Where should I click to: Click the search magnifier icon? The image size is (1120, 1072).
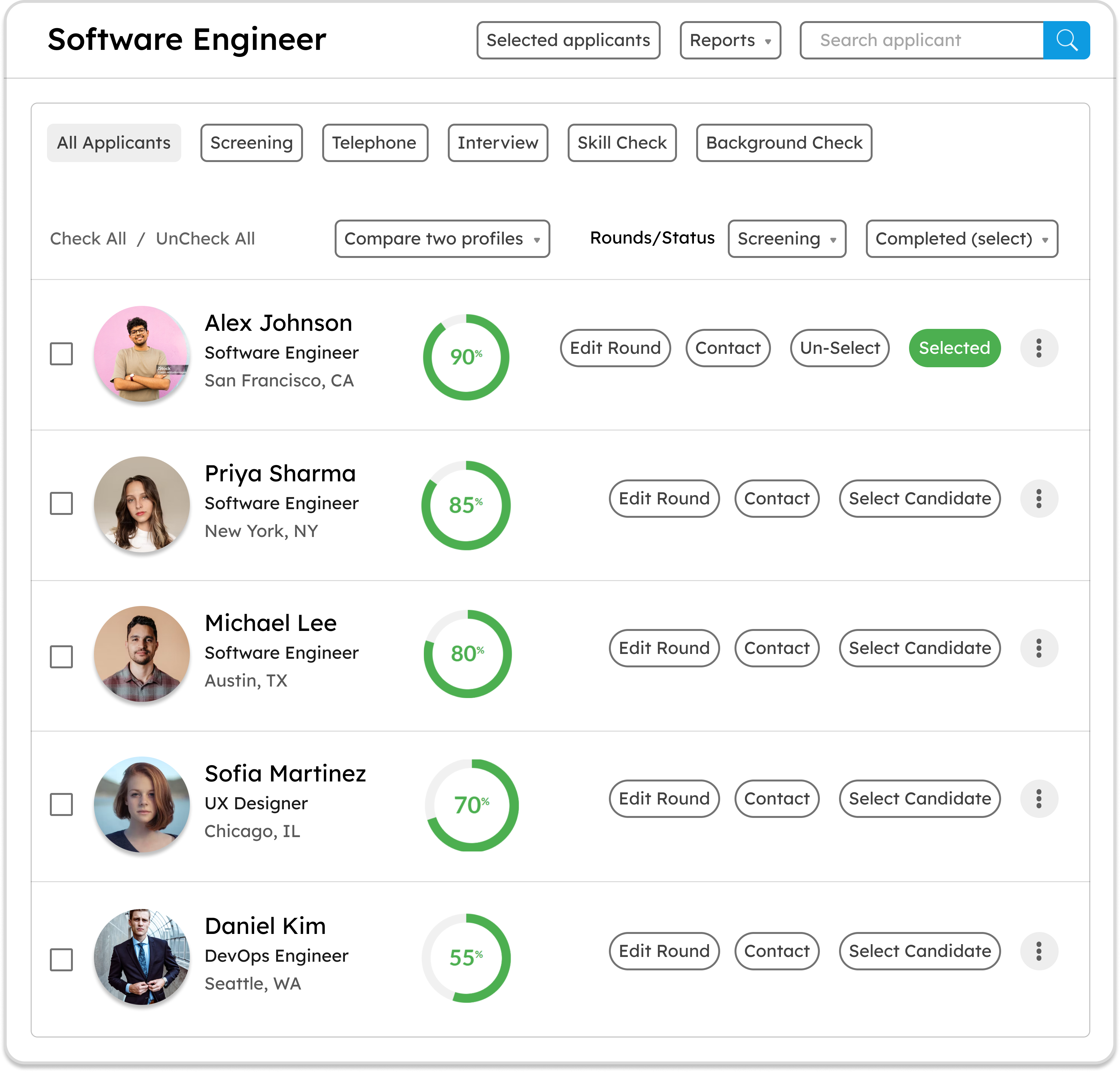click(1067, 40)
